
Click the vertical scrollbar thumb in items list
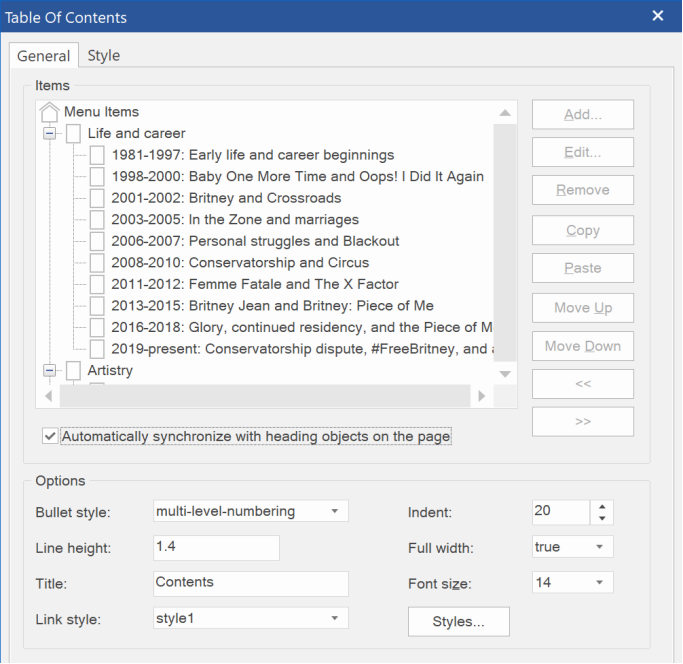505,243
